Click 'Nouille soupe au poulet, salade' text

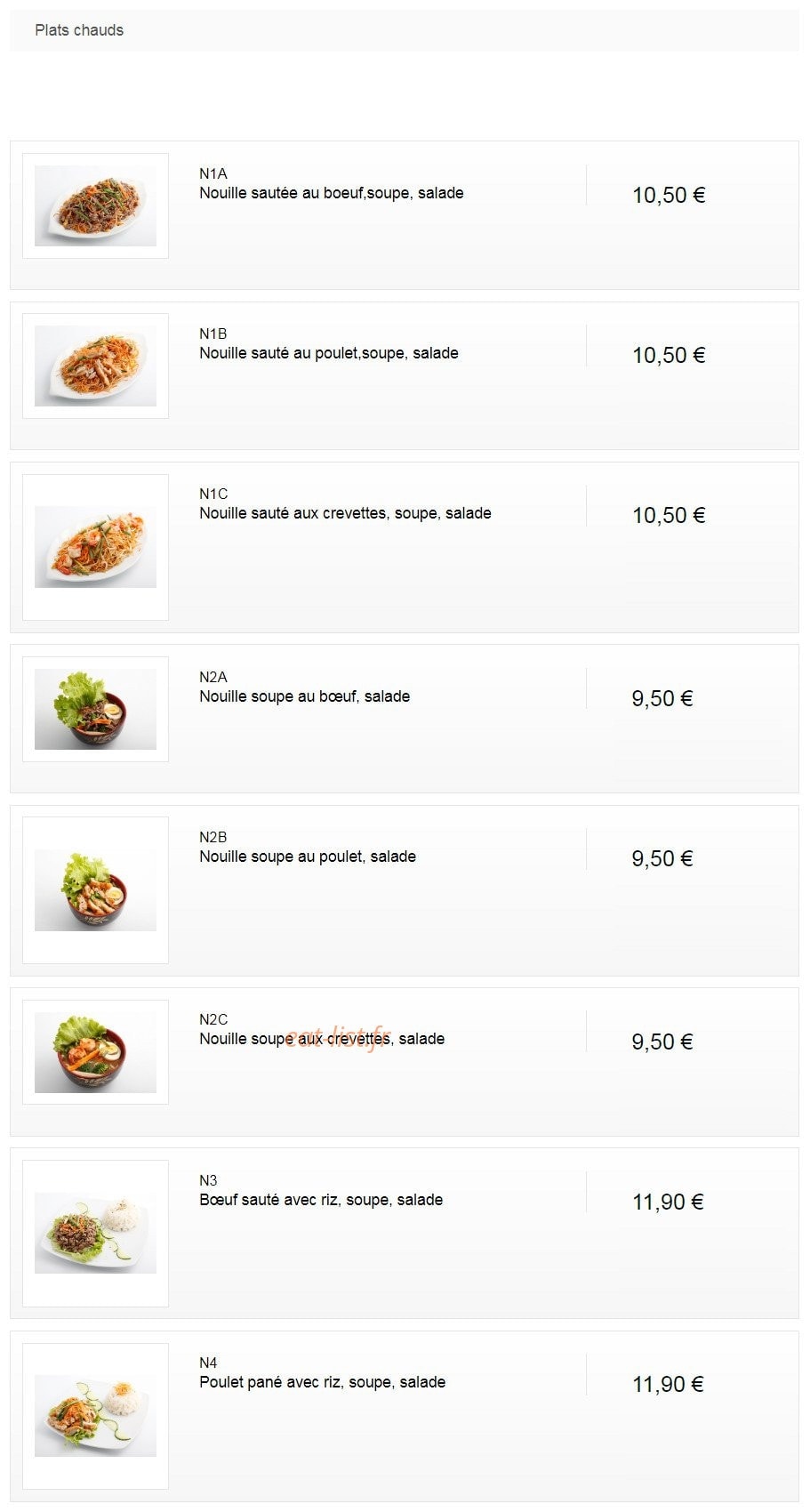click(x=308, y=857)
